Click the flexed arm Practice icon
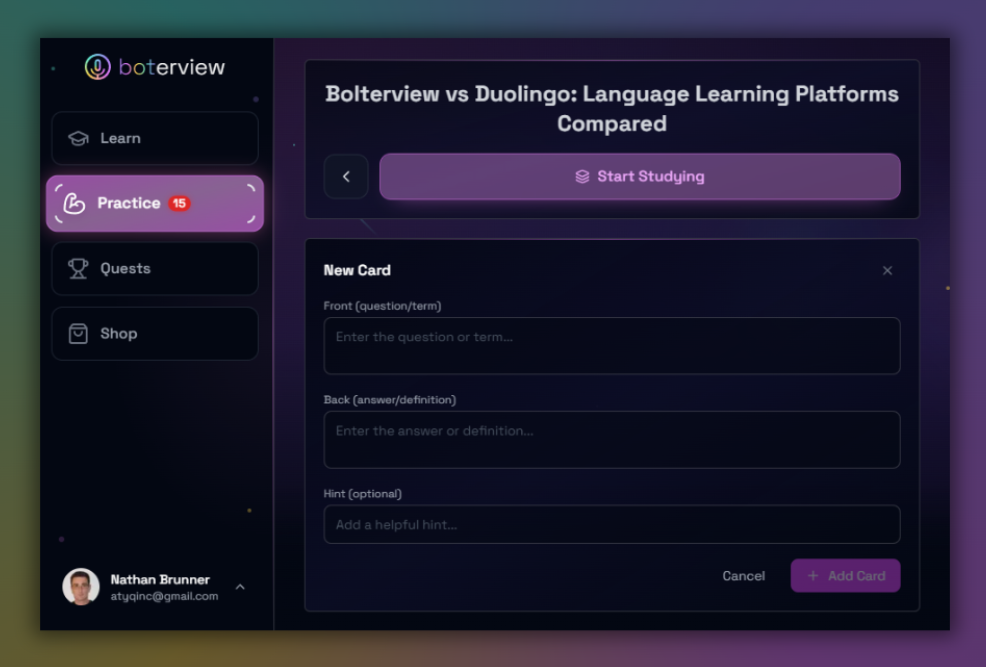 (75, 203)
